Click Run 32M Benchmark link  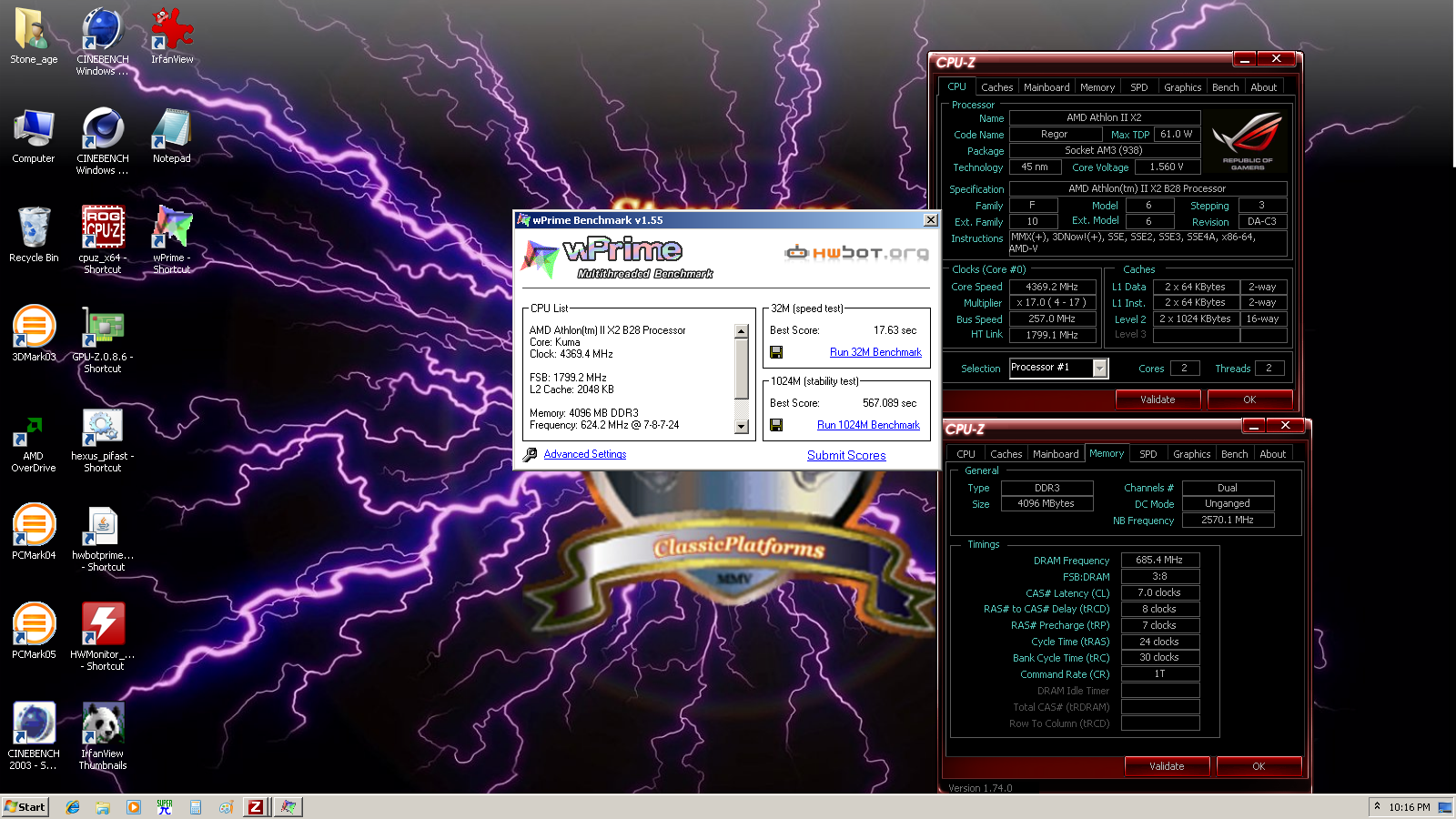tap(875, 352)
